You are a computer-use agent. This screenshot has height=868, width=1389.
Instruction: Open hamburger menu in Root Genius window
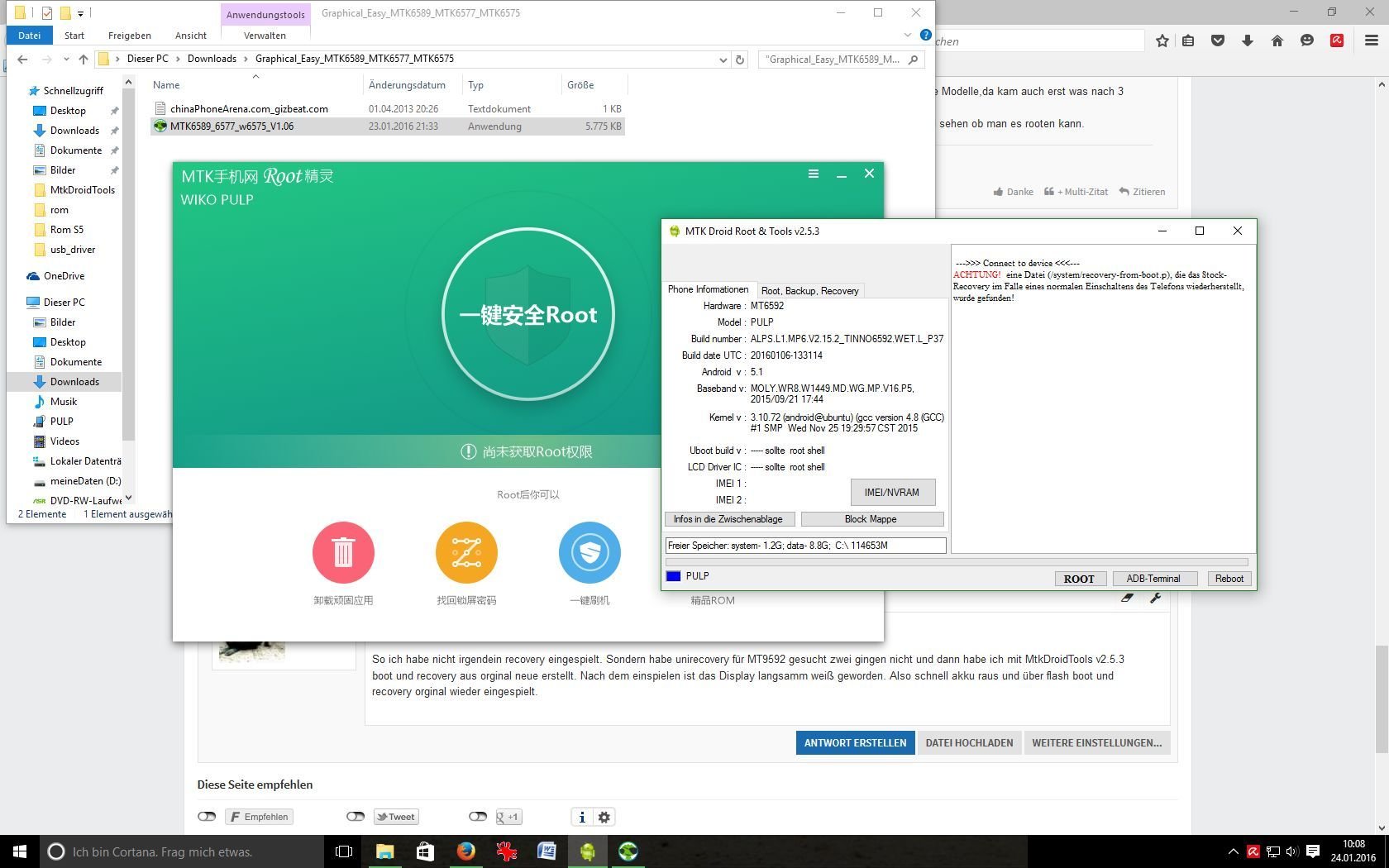click(814, 174)
